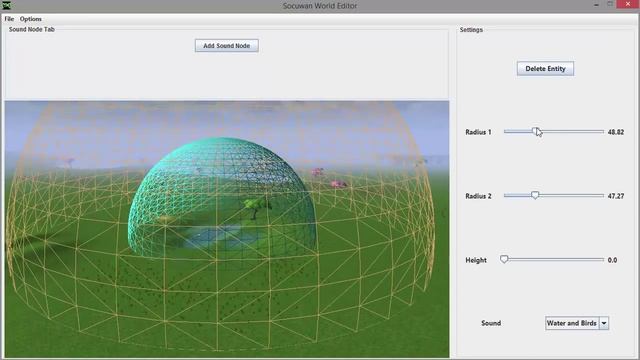Click the Settings panel title
Viewport: 640px width, 360px height.
(x=471, y=30)
